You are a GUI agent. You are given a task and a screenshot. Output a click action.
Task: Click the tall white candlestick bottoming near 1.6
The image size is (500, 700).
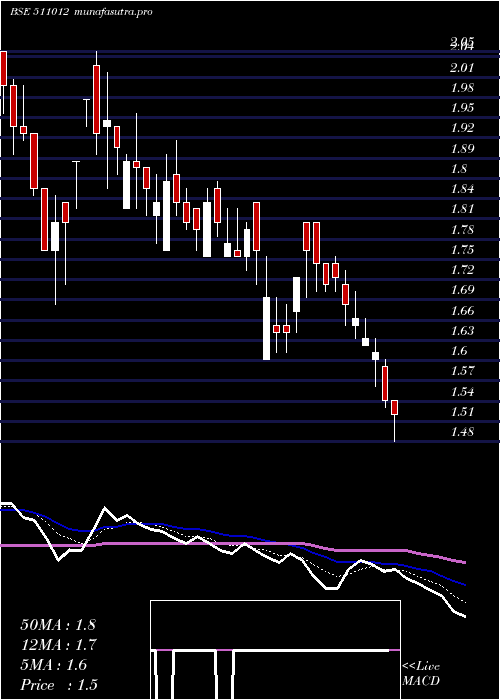coord(267,329)
